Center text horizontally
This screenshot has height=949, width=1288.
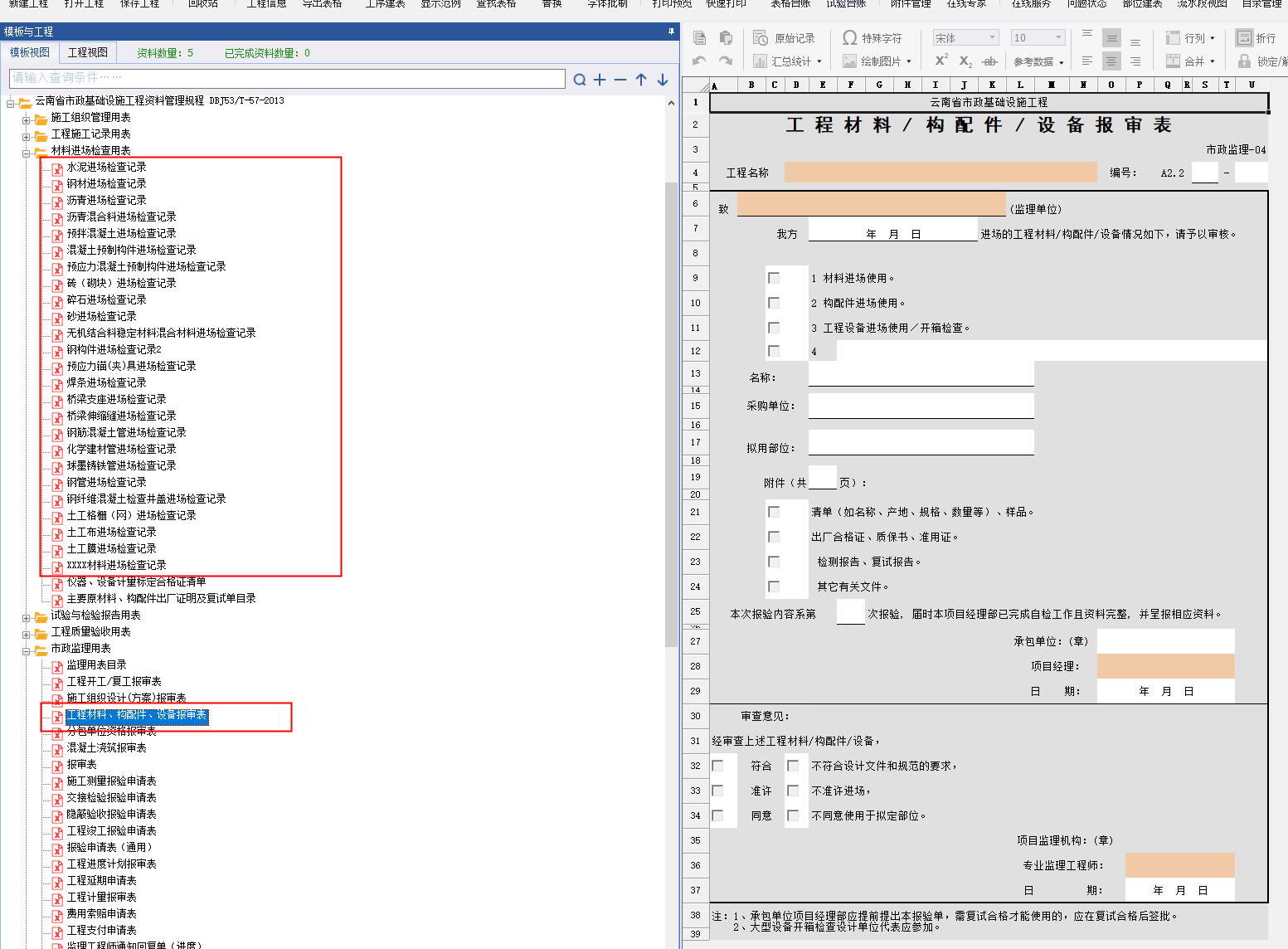point(1112,61)
